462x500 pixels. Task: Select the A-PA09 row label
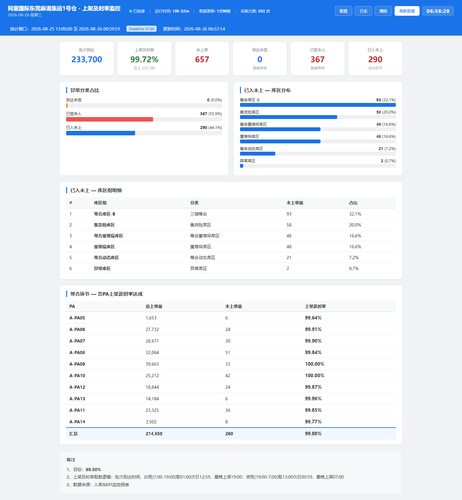(77, 364)
